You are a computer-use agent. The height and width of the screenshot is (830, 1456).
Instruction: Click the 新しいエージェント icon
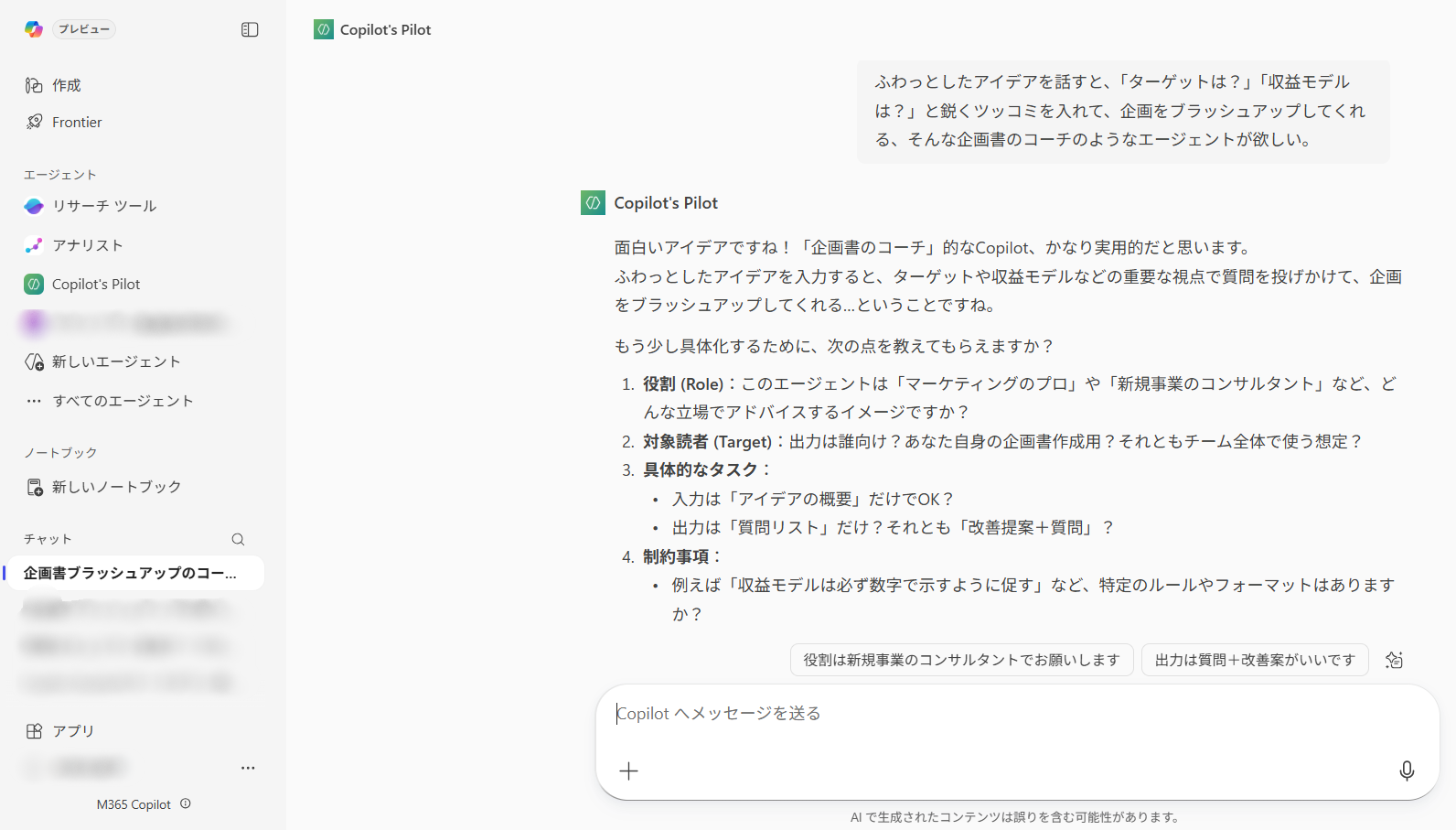point(34,361)
